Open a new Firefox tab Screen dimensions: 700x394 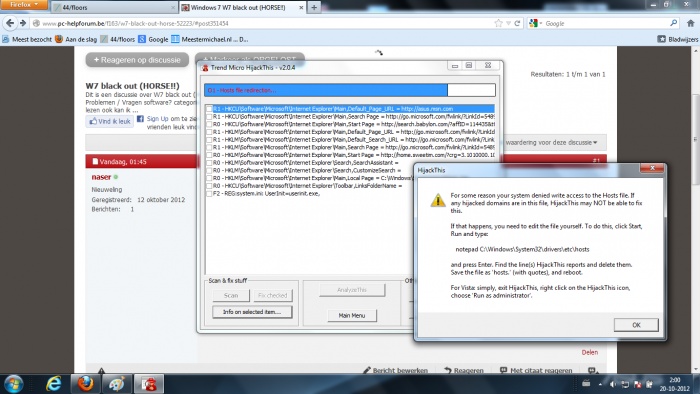tap(314, 8)
